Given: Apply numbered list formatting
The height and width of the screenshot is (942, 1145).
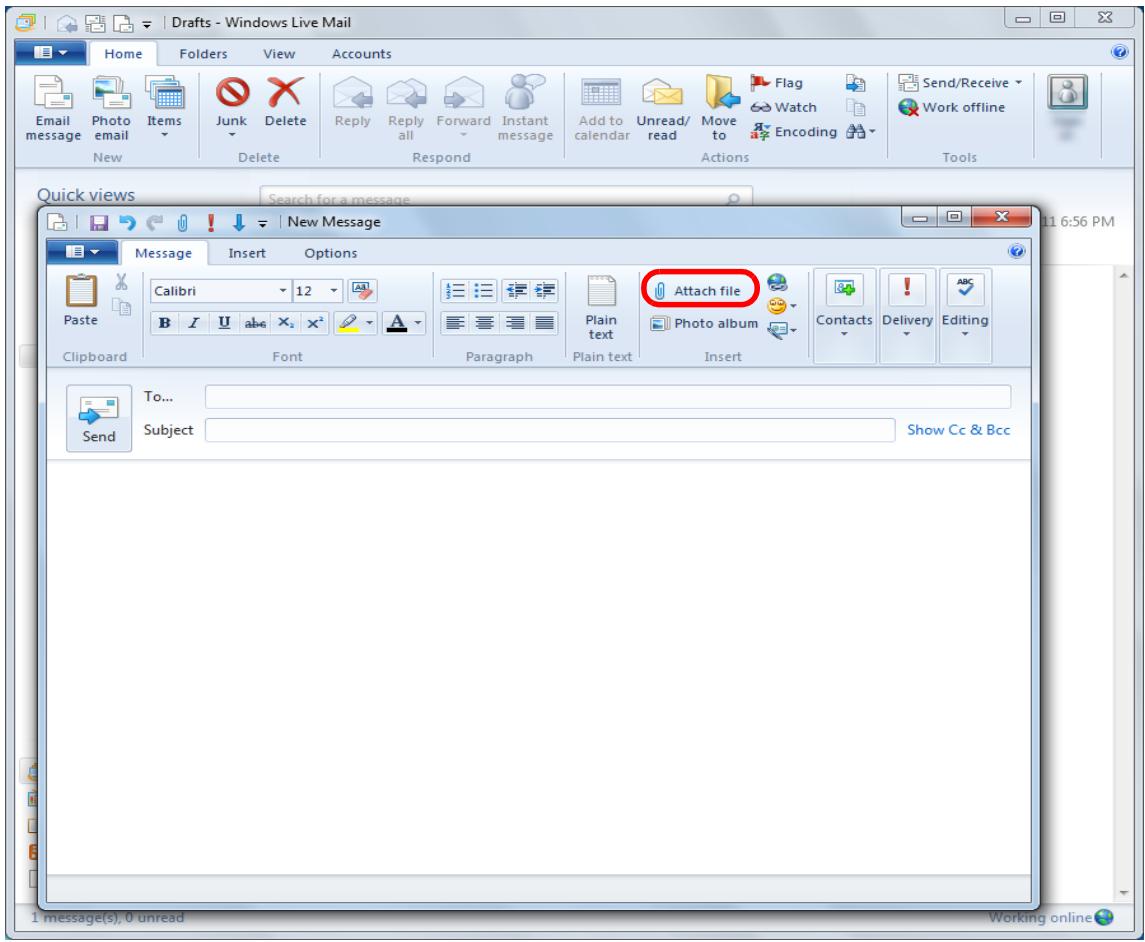Looking at the screenshot, I should [455, 291].
